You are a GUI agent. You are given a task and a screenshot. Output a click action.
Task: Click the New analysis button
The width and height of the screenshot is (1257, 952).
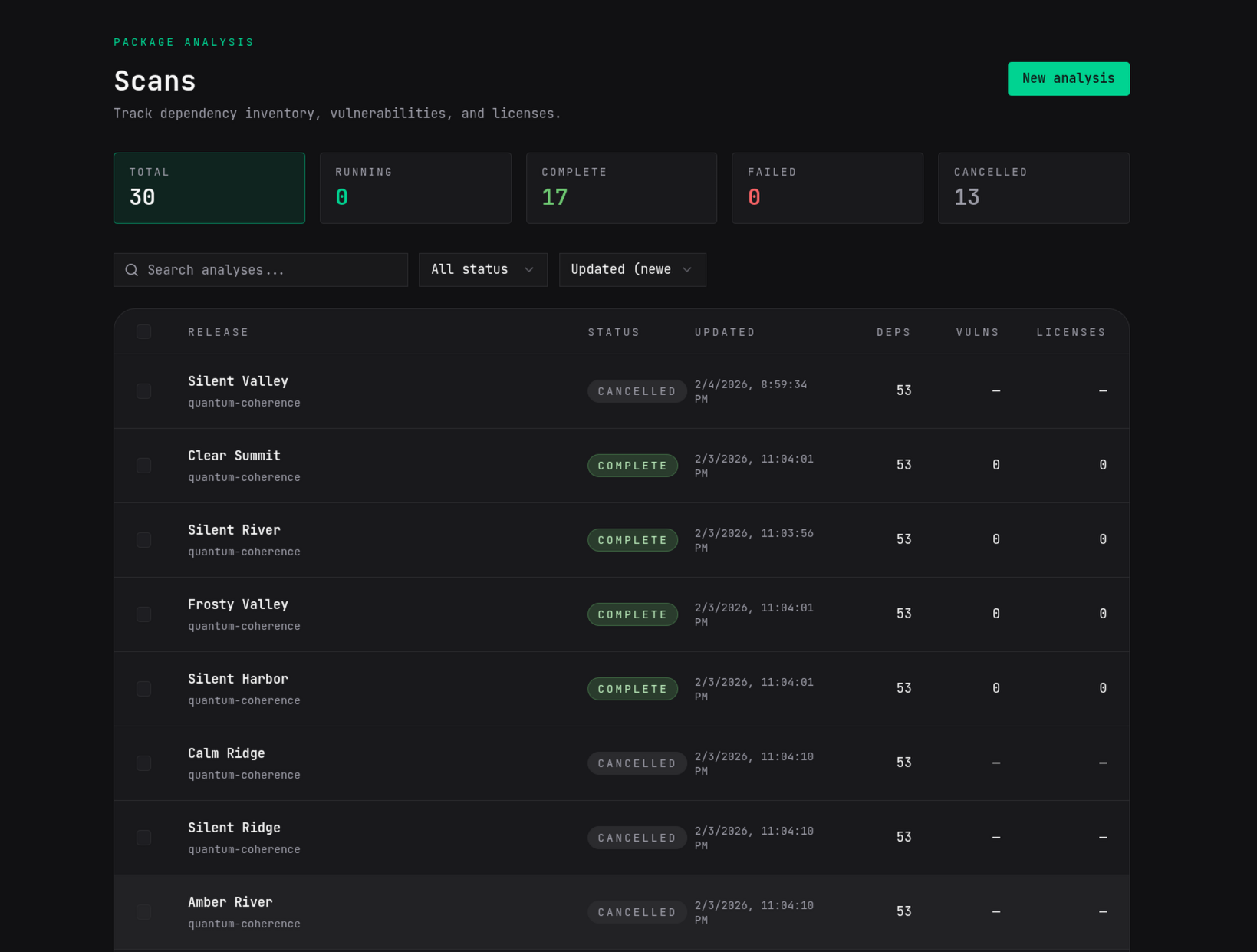1068,79
